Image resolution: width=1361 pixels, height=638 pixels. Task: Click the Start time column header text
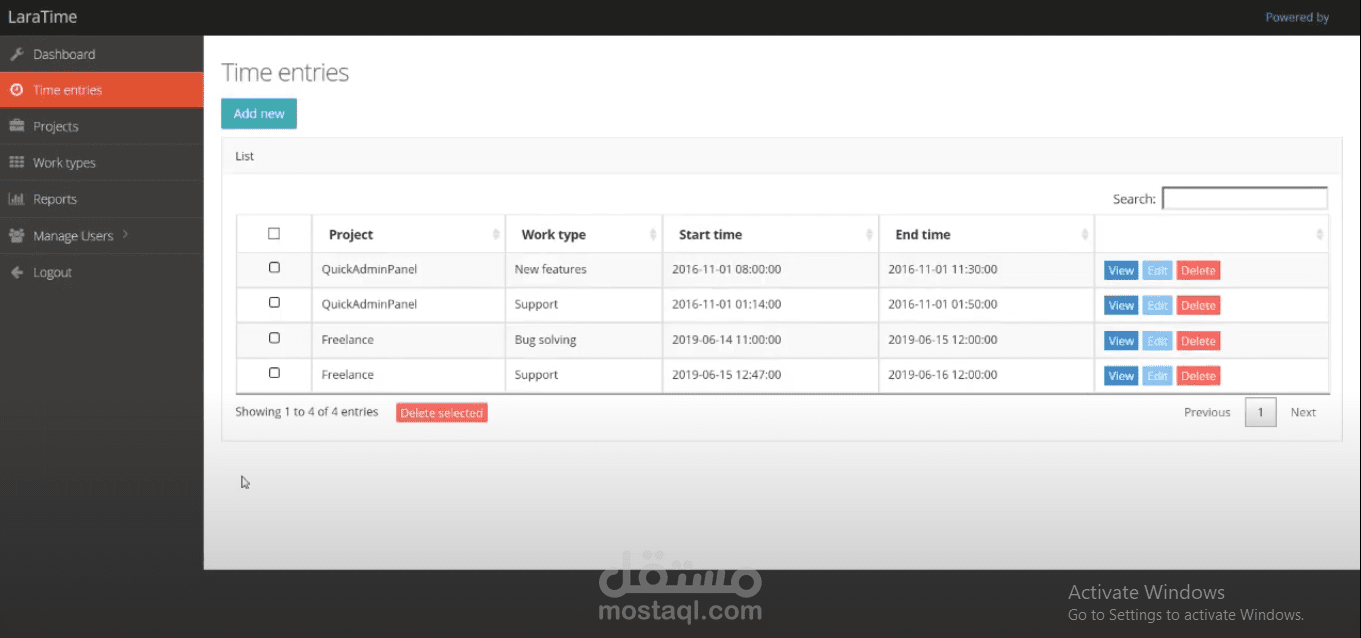710,235
